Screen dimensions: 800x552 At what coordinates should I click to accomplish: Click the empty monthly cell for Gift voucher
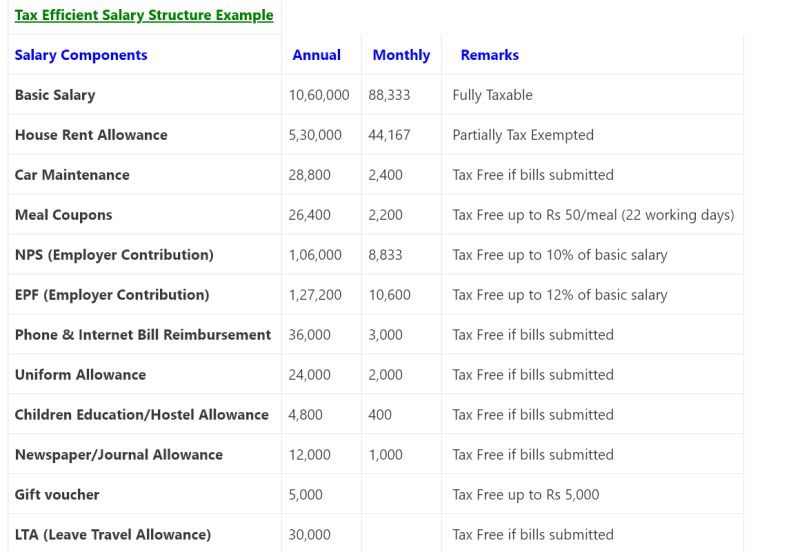(x=401, y=495)
